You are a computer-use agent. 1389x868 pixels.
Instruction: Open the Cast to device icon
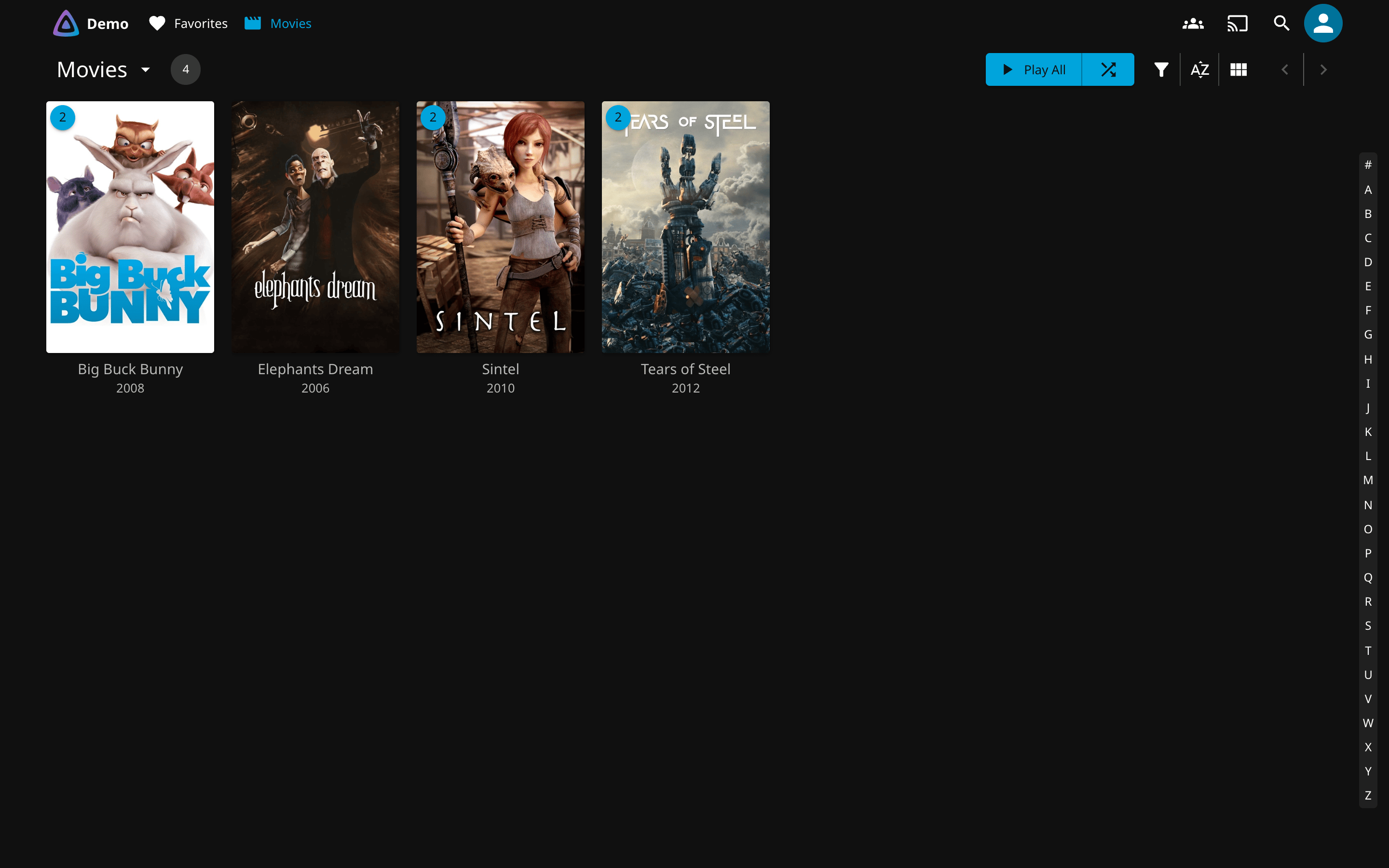[1238, 24]
